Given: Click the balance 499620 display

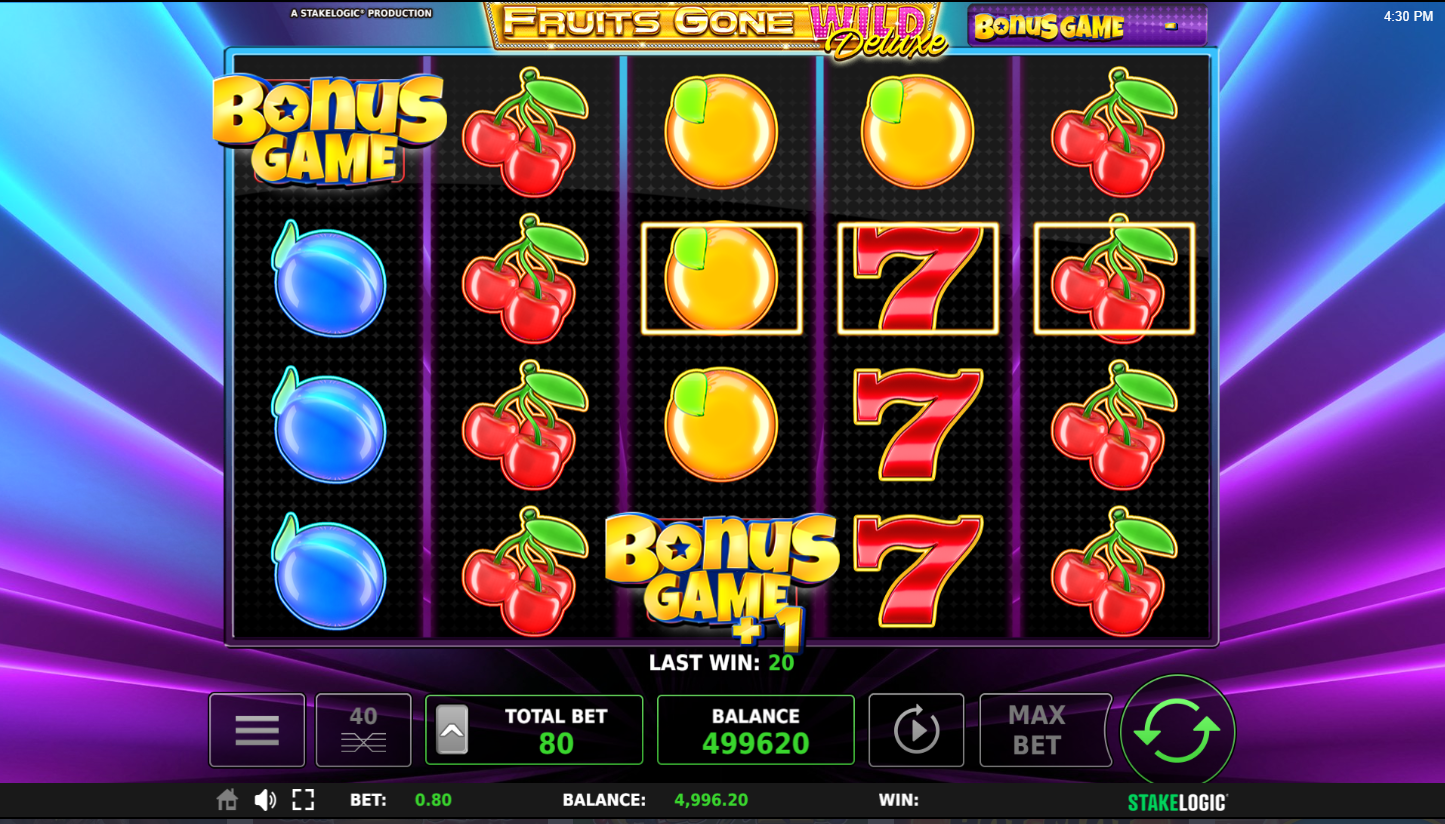Looking at the screenshot, I should click(x=756, y=730).
